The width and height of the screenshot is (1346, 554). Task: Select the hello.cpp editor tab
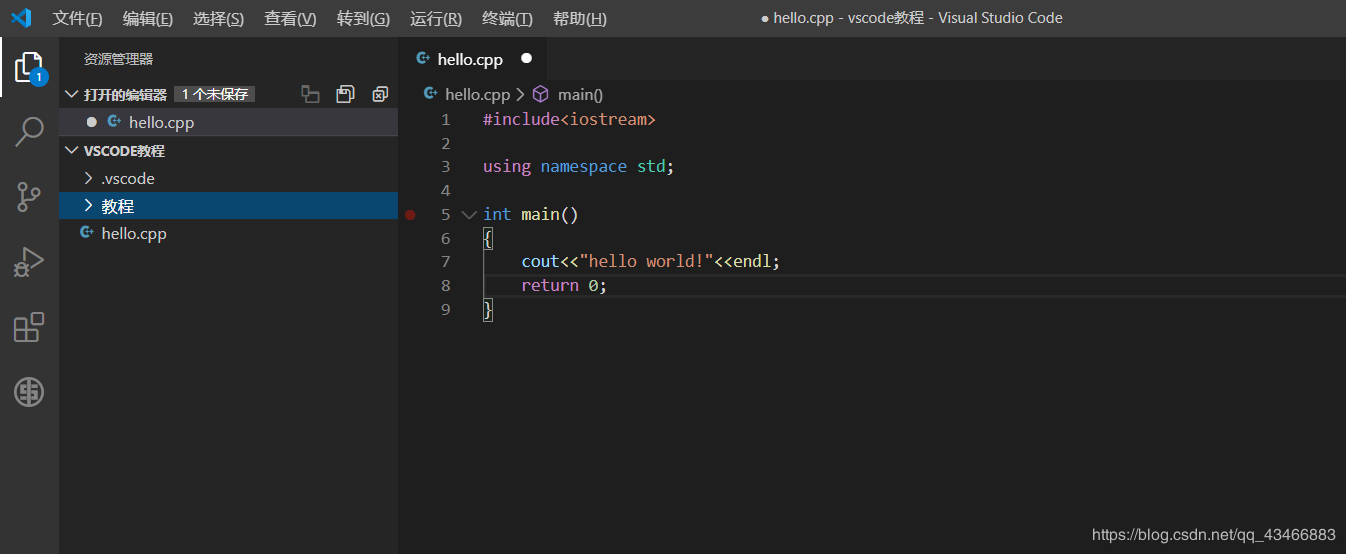(x=469, y=59)
